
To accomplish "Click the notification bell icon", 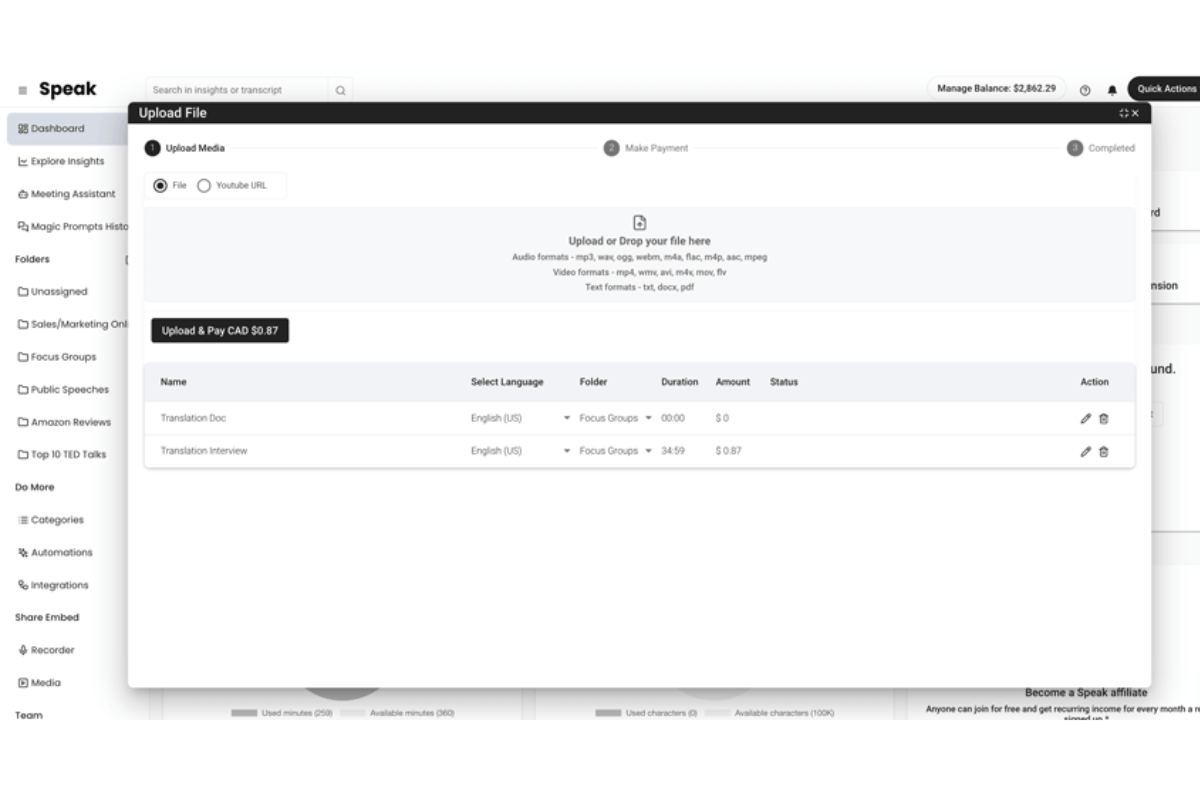I will (x=1112, y=90).
